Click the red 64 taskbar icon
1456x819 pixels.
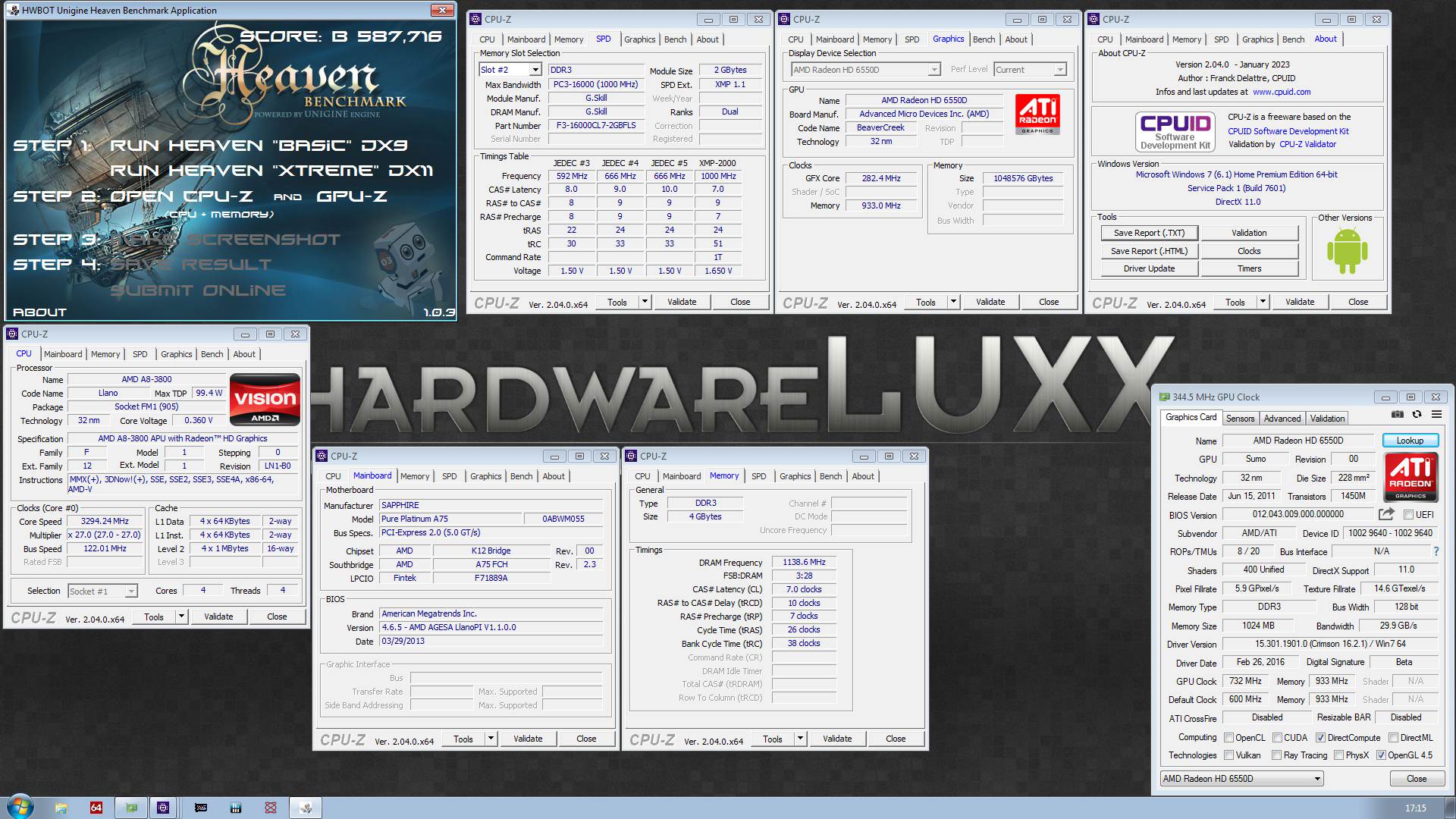click(x=96, y=808)
